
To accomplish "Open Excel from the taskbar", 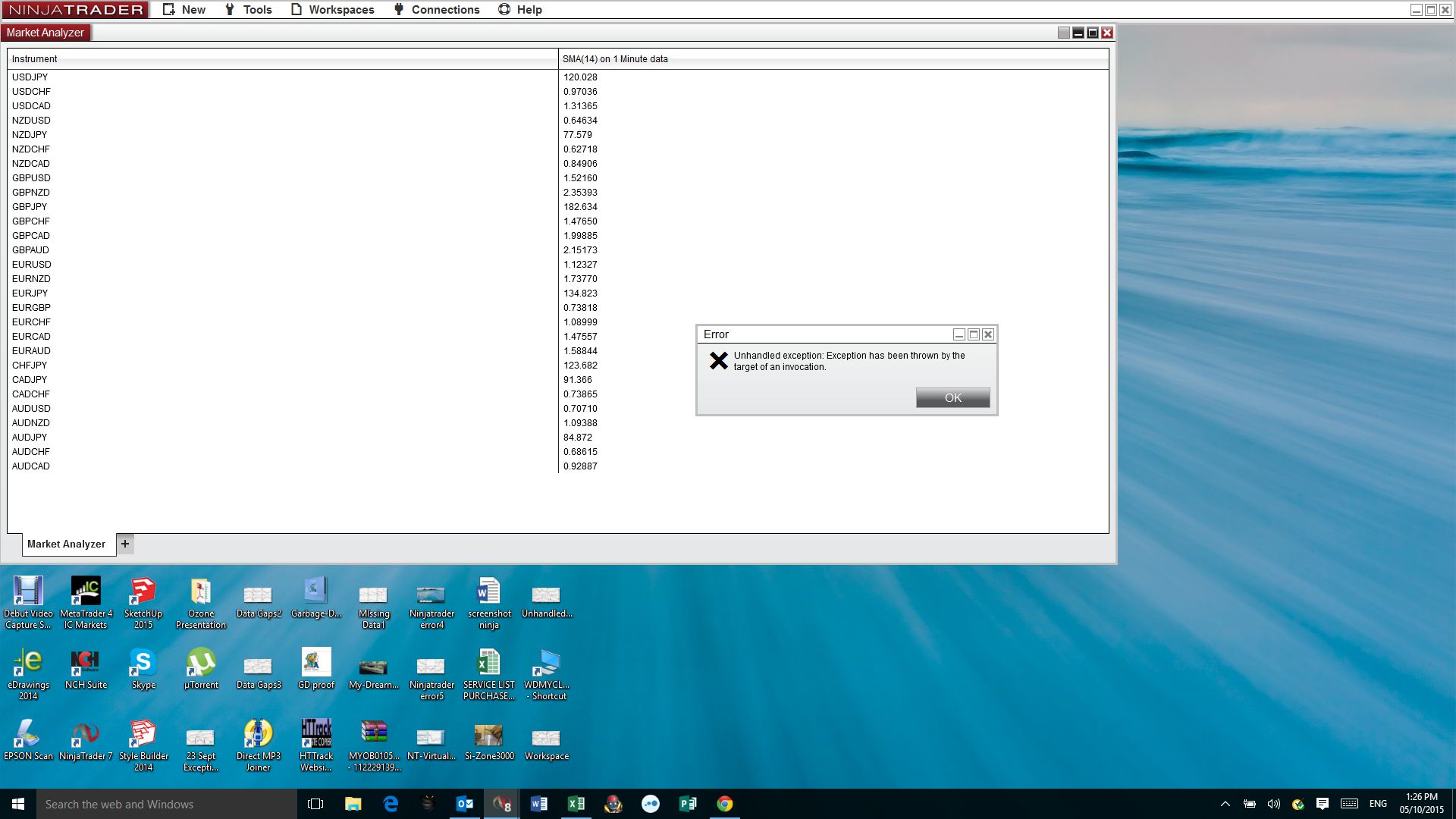I will click(576, 804).
